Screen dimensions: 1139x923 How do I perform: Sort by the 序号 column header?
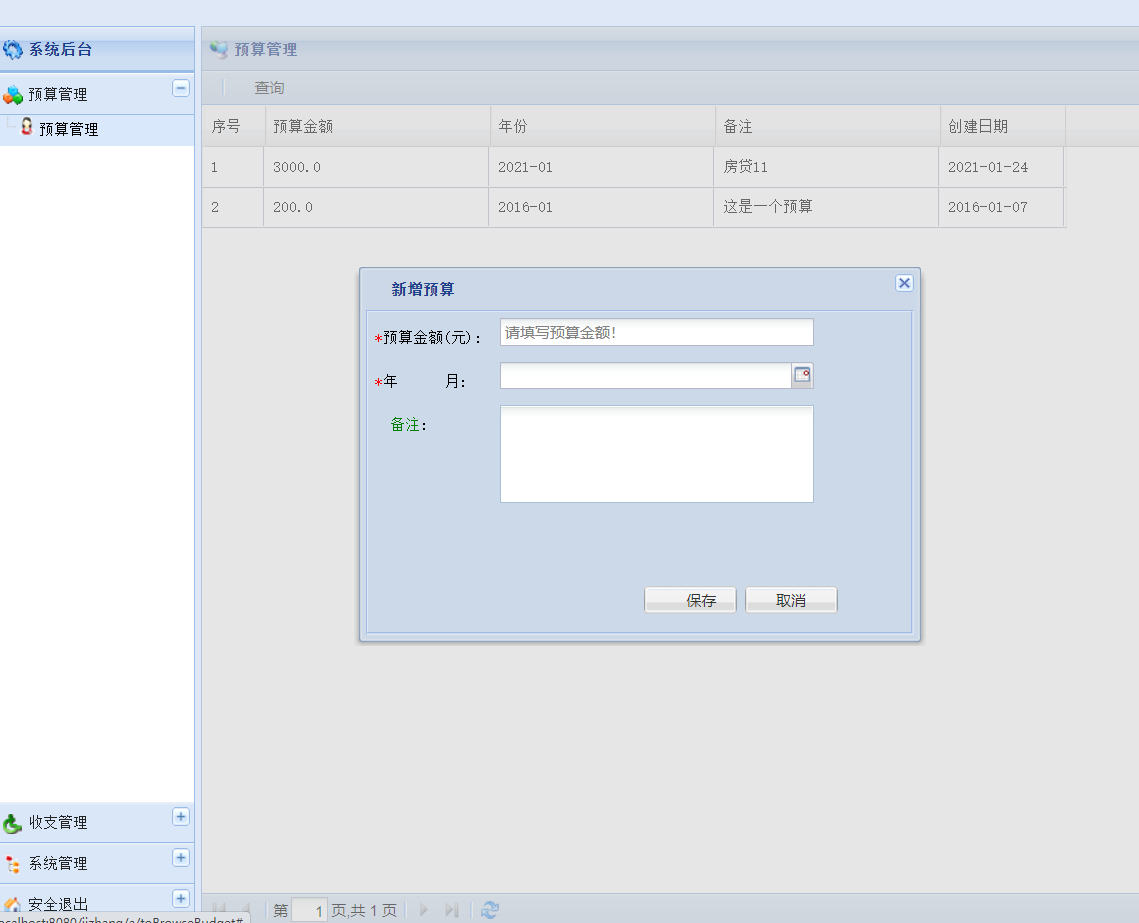[x=233, y=126]
